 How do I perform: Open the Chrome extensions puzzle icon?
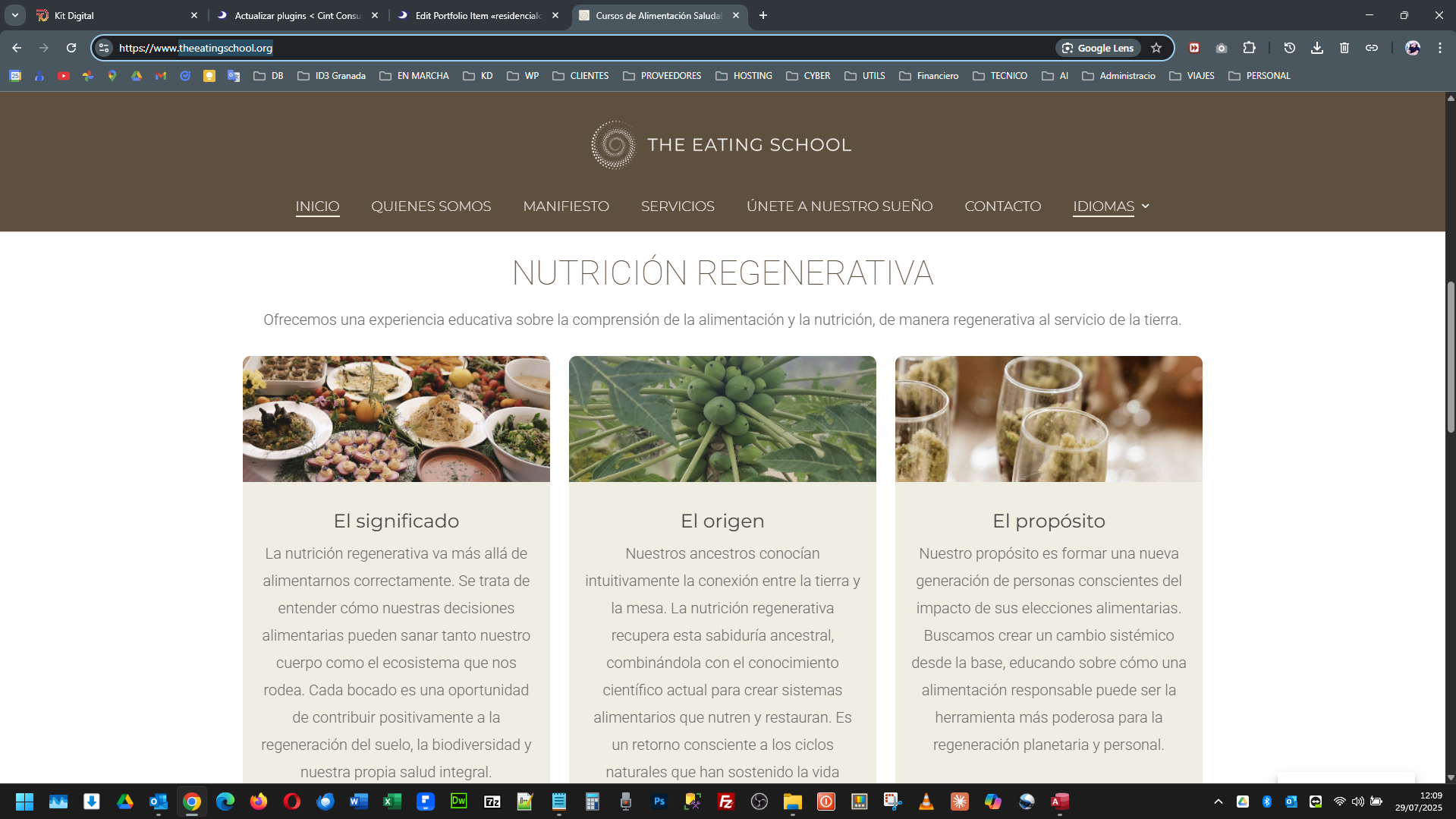pyautogui.click(x=1249, y=48)
